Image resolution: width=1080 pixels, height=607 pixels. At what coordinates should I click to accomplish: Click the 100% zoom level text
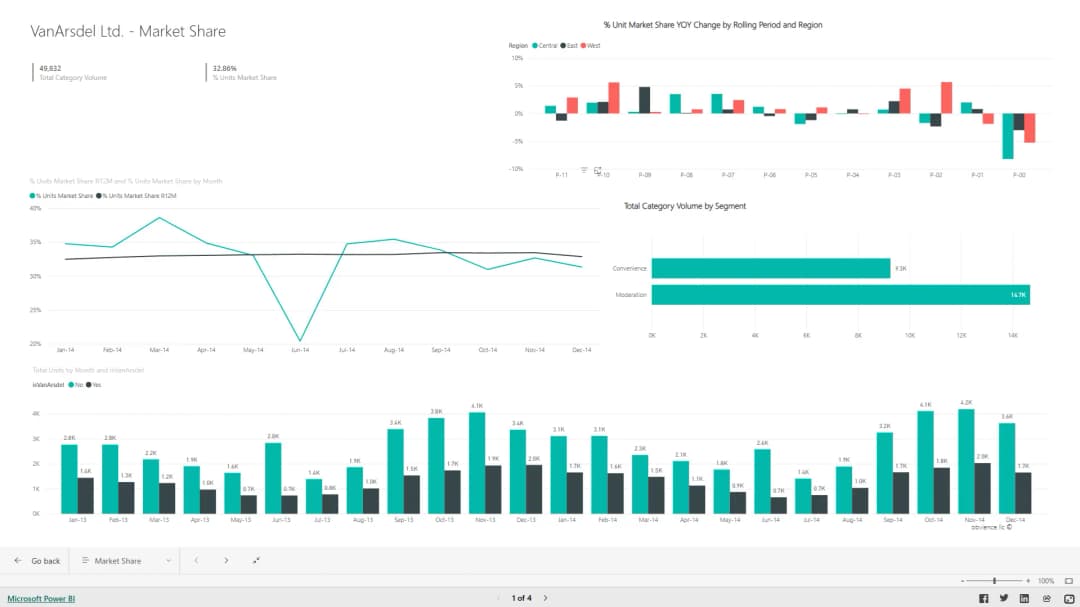tap(1046, 581)
